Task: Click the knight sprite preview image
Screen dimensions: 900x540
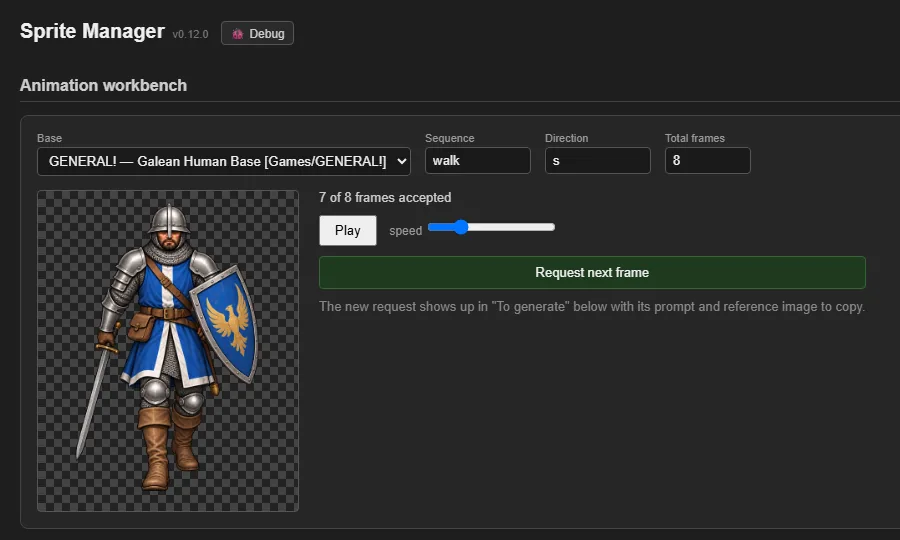Action: tap(168, 351)
